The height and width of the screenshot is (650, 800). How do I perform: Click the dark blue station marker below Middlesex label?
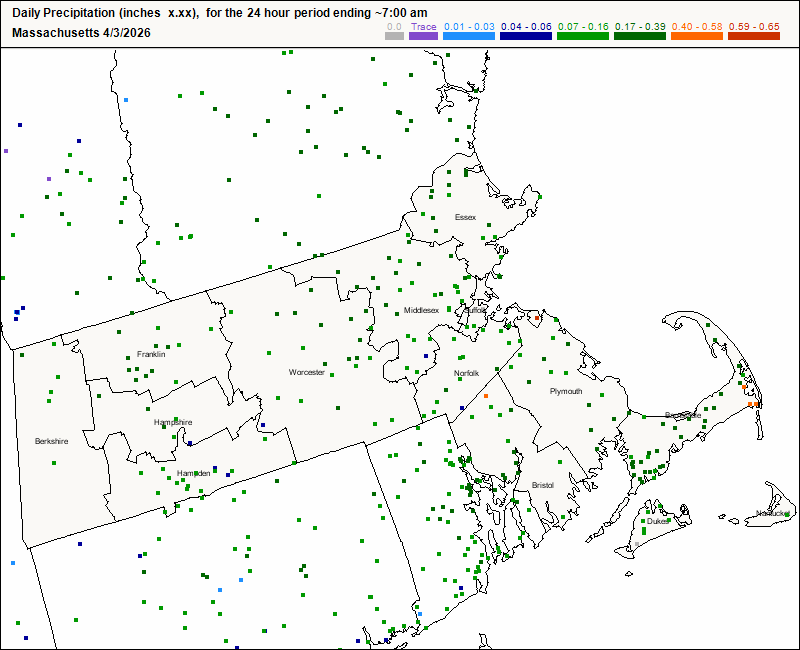(x=426, y=356)
